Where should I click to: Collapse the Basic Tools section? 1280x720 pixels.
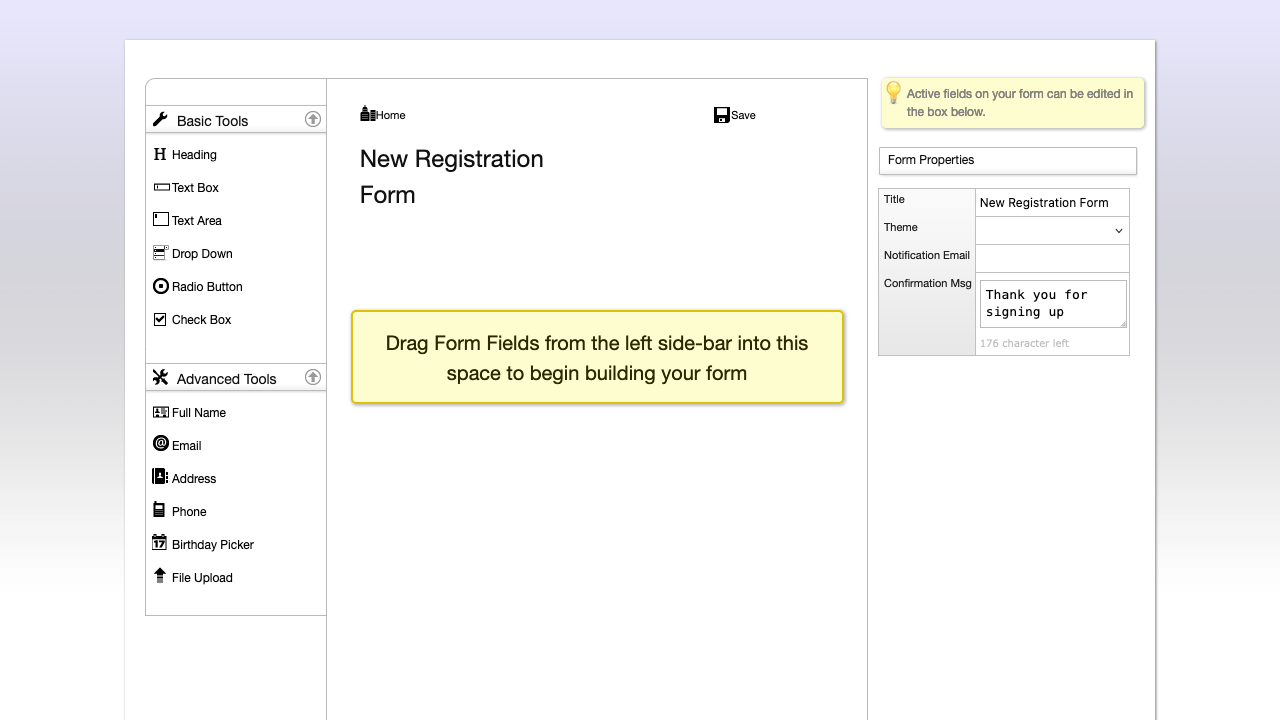313,118
